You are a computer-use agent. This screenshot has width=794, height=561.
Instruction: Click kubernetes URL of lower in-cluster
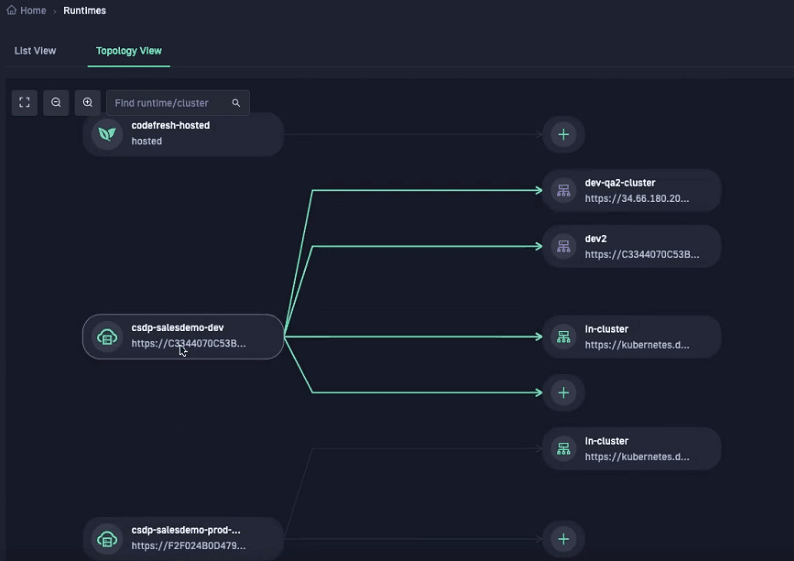tap(637, 457)
